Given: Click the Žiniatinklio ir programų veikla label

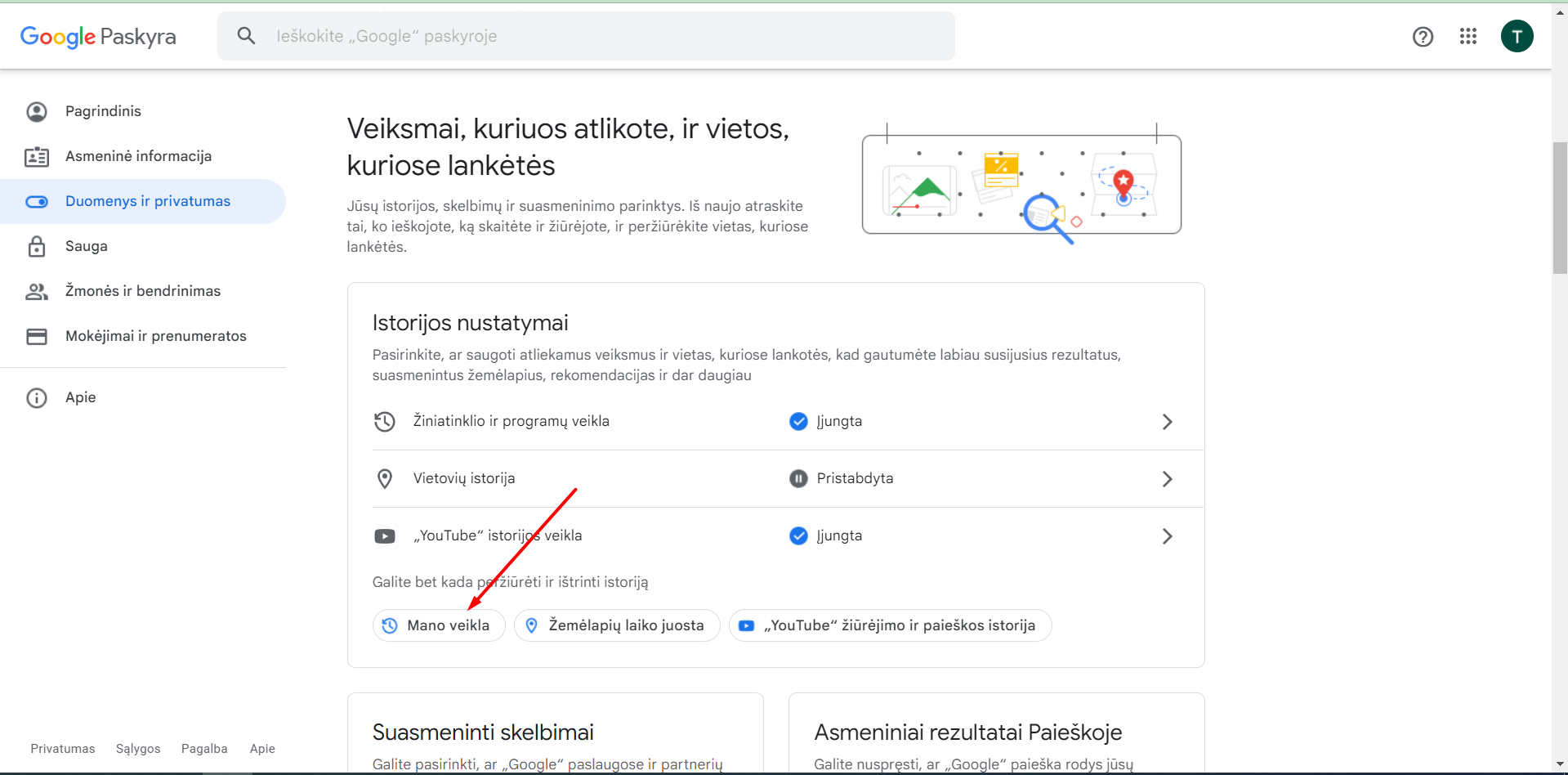Looking at the screenshot, I should 511,421.
